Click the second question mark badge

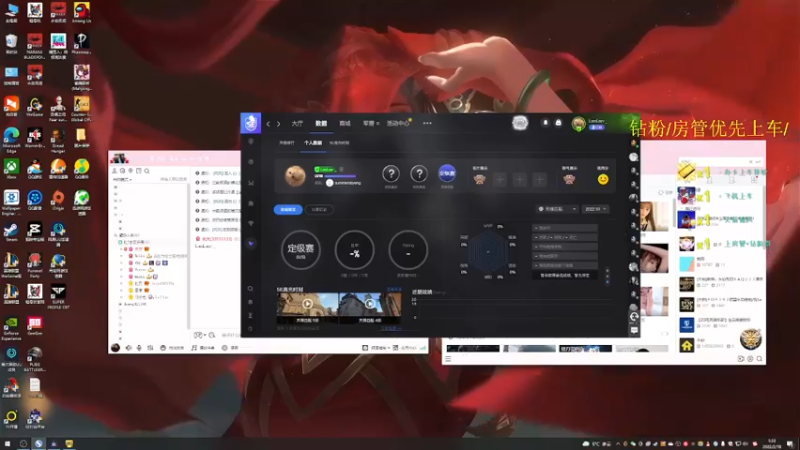pos(419,174)
